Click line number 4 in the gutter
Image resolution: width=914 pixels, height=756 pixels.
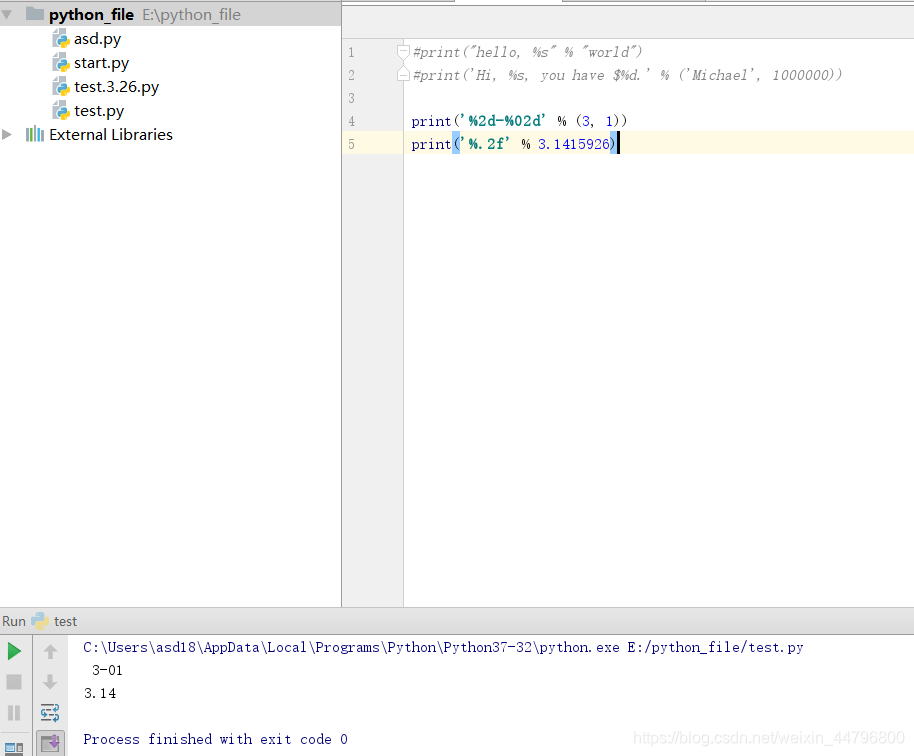(x=351, y=121)
